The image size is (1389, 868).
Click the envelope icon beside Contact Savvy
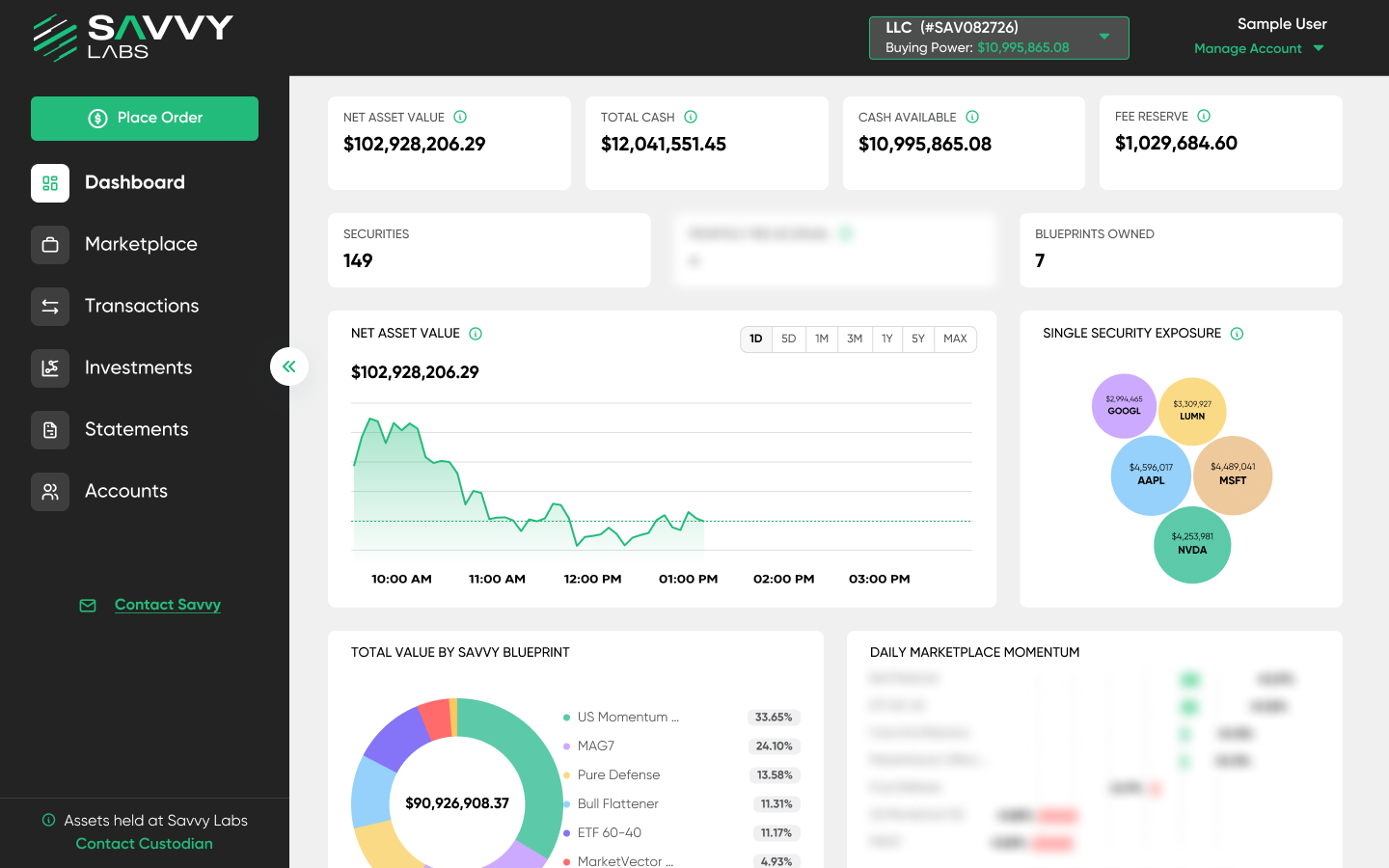point(88,605)
